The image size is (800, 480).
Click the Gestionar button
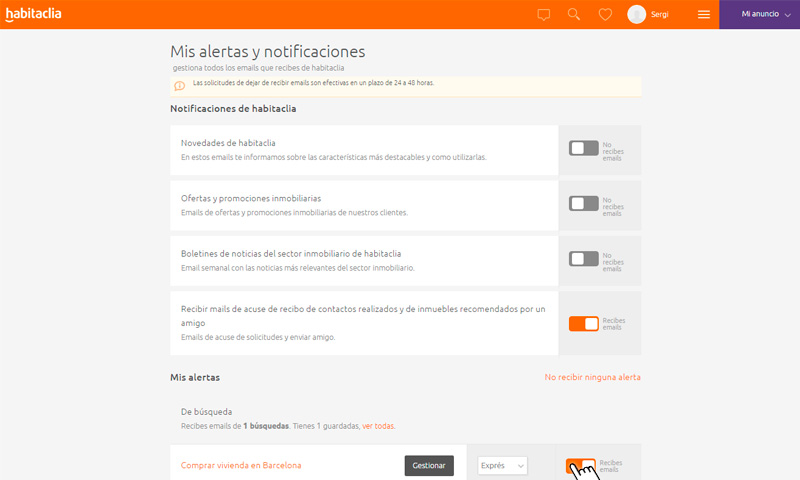pyautogui.click(x=429, y=466)
